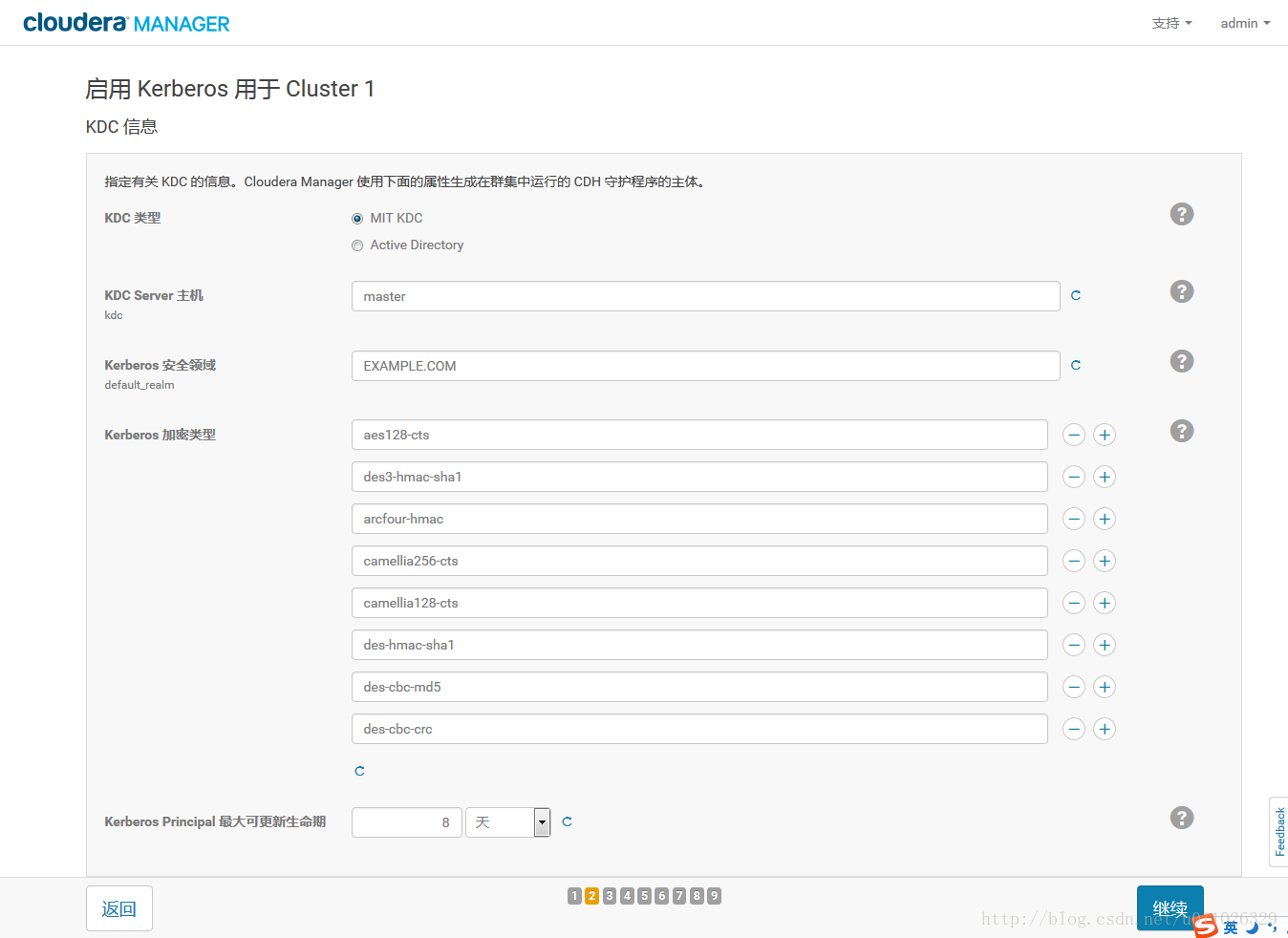Screen dimensions: 1288x938
Task: Remove the arcfour-hmac encryption type
Action: [x=1074, y=519]
